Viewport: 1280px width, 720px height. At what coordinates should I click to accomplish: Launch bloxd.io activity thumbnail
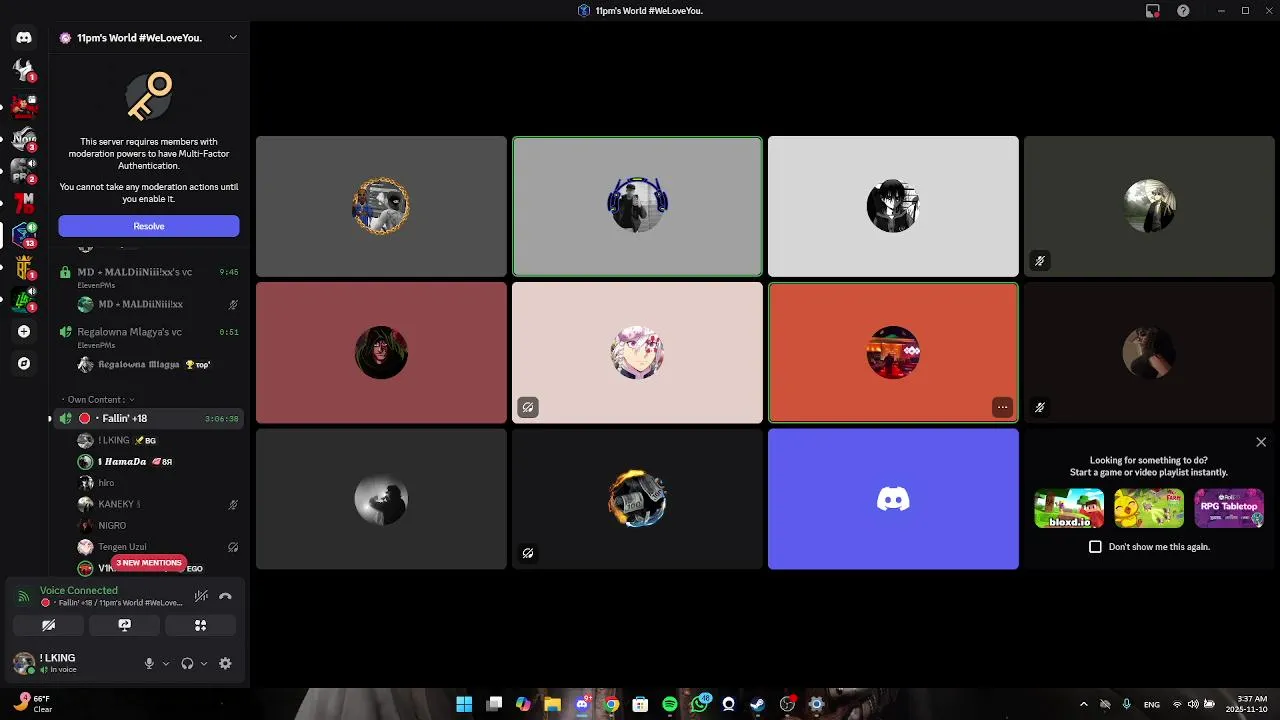tap(1069, 508)
